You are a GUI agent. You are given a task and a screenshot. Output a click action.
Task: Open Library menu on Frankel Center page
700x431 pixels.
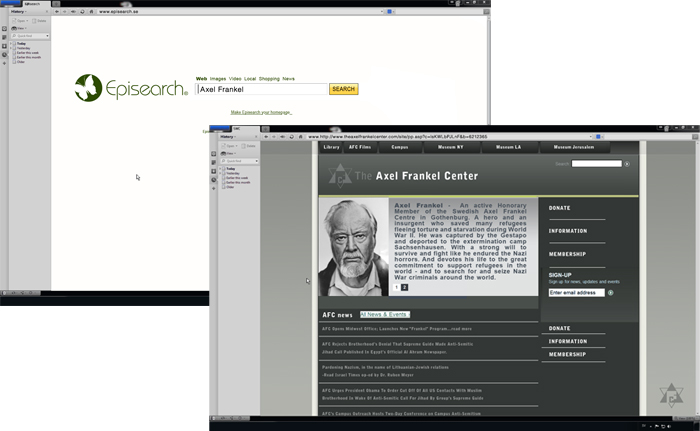click(x=331, y=147)
